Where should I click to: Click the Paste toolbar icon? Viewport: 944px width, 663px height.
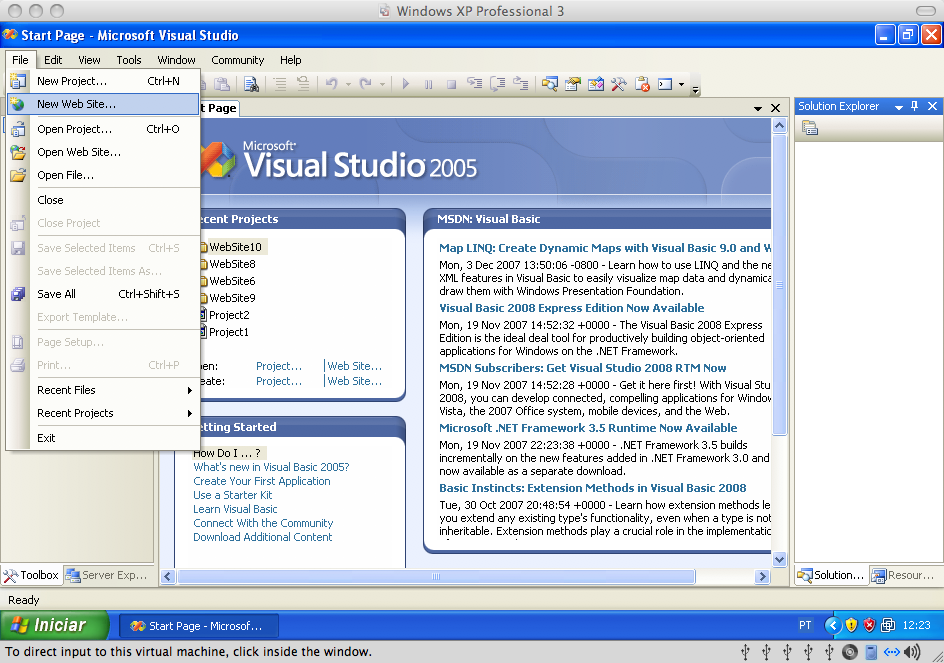pos(222,84)
